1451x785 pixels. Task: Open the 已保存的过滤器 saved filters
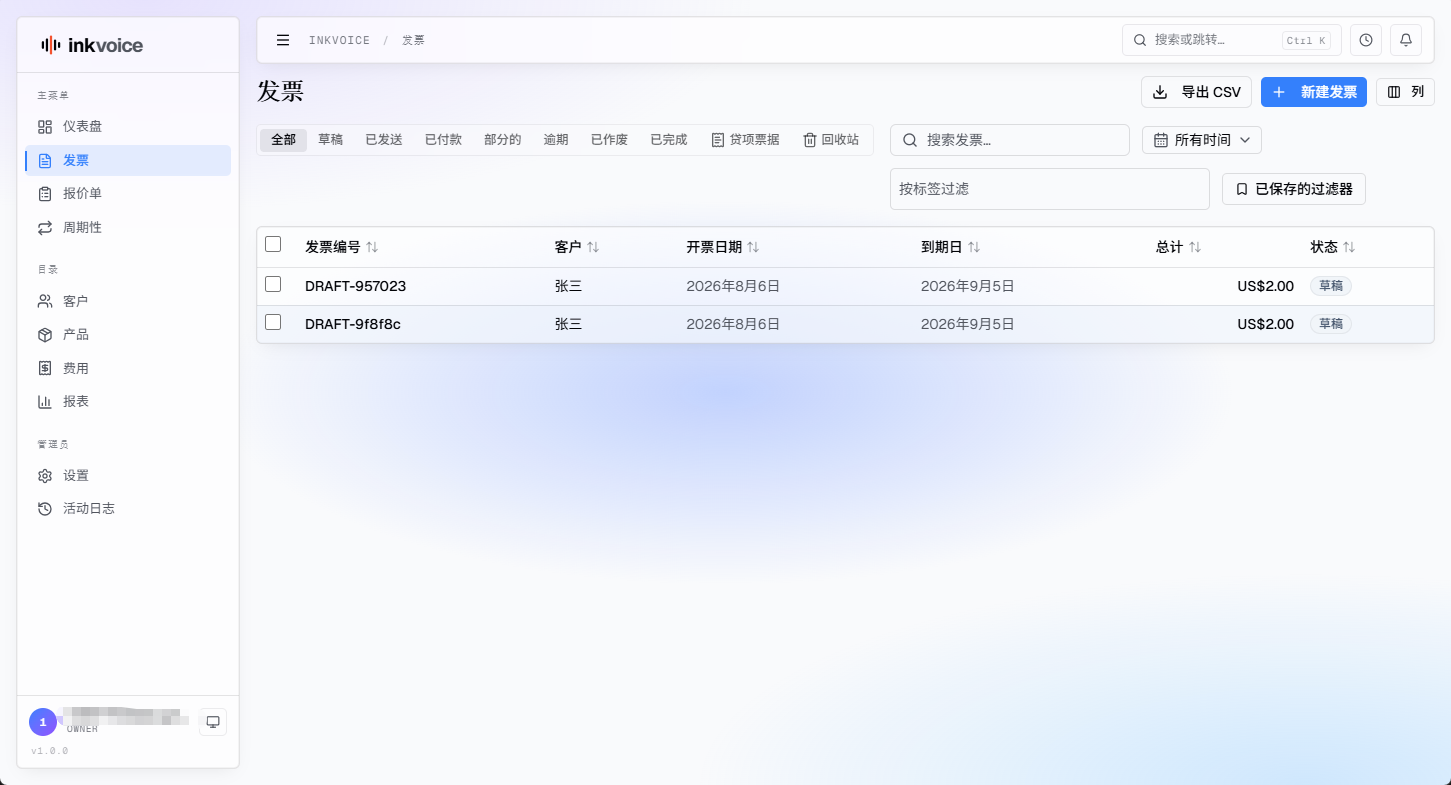[1294, 189]
